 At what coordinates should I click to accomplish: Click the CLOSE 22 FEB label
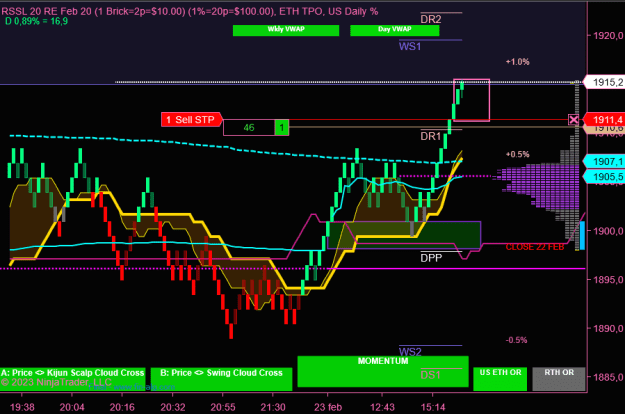coord(535,247)
